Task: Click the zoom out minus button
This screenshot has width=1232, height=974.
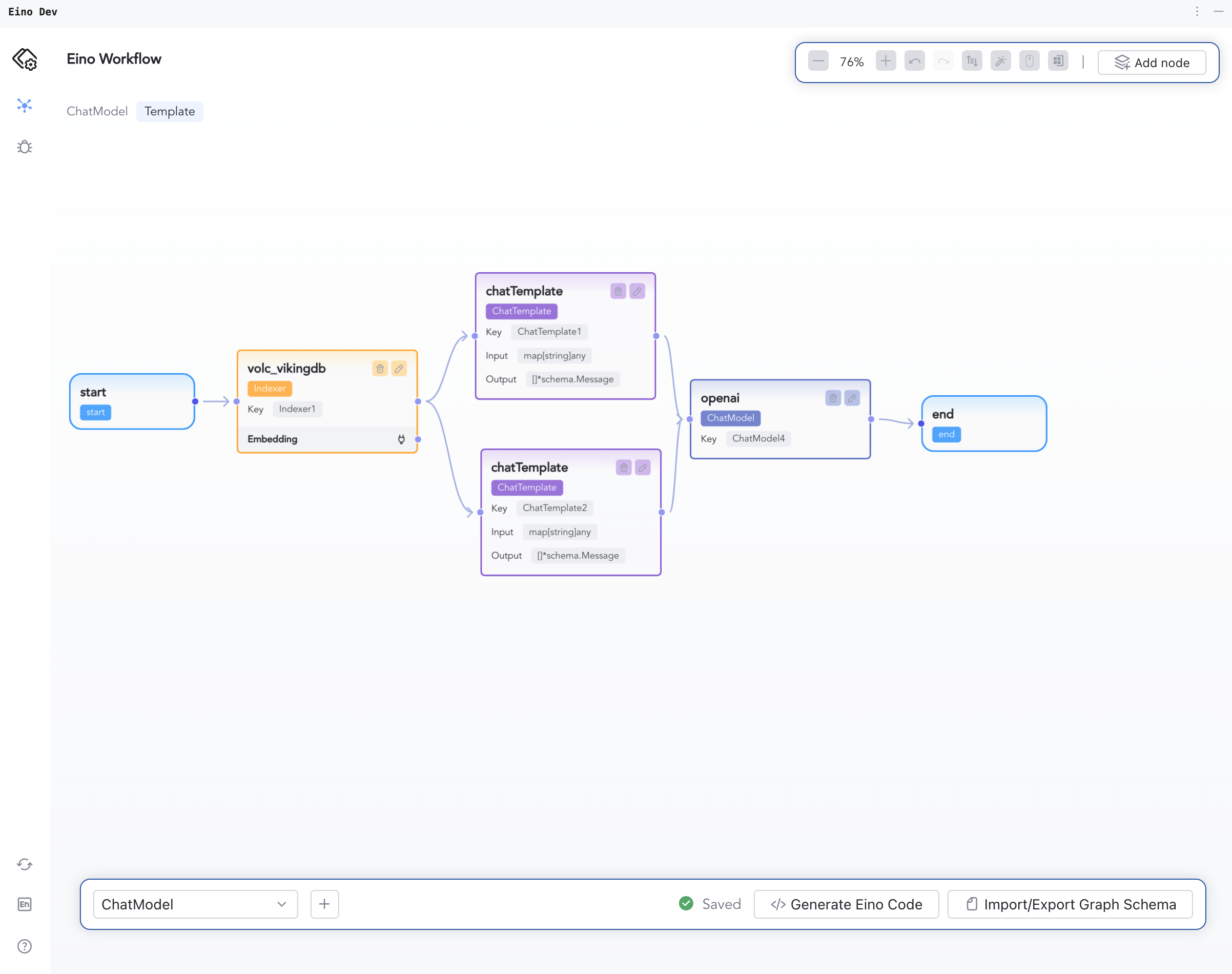Action: click(818, 61)
